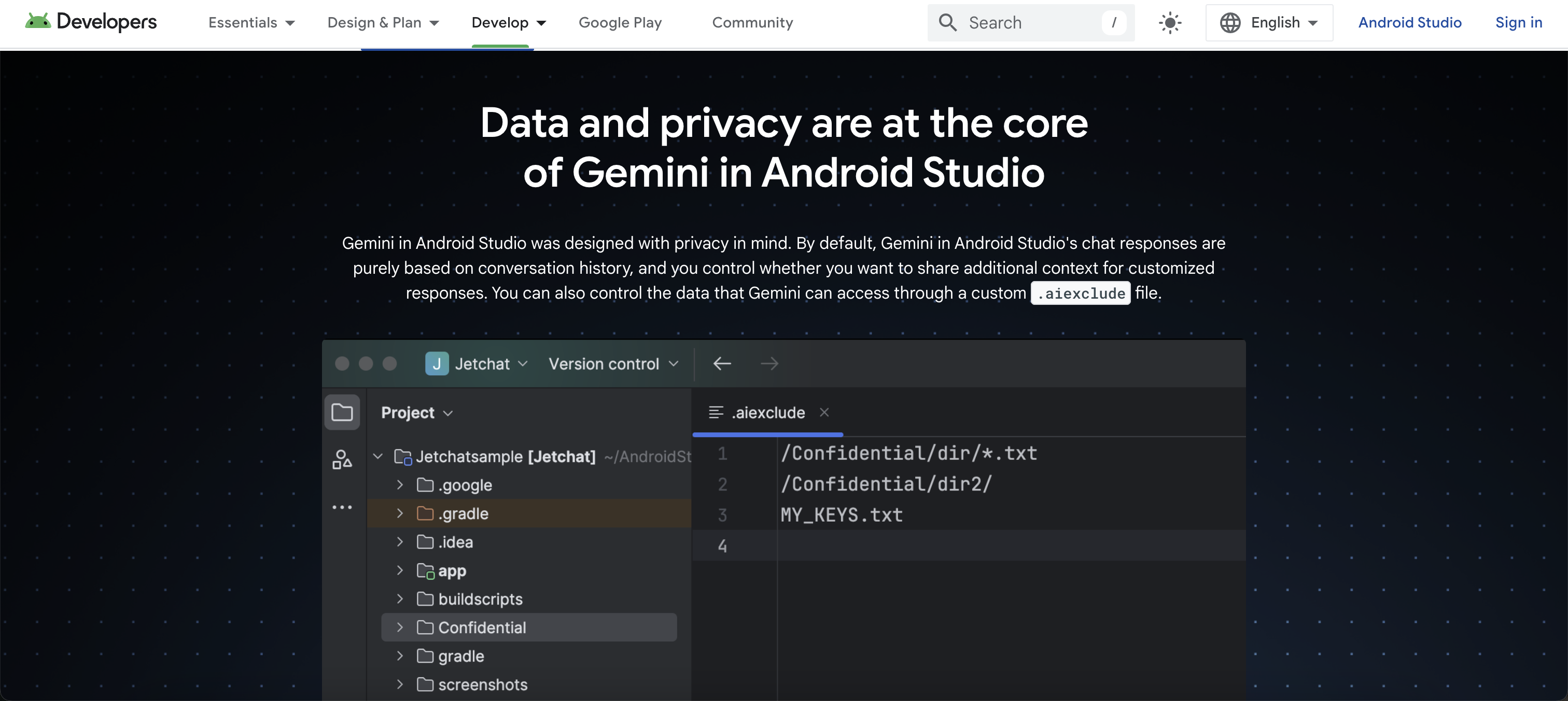Expand the app folder chevron

[x=400, y=570]
